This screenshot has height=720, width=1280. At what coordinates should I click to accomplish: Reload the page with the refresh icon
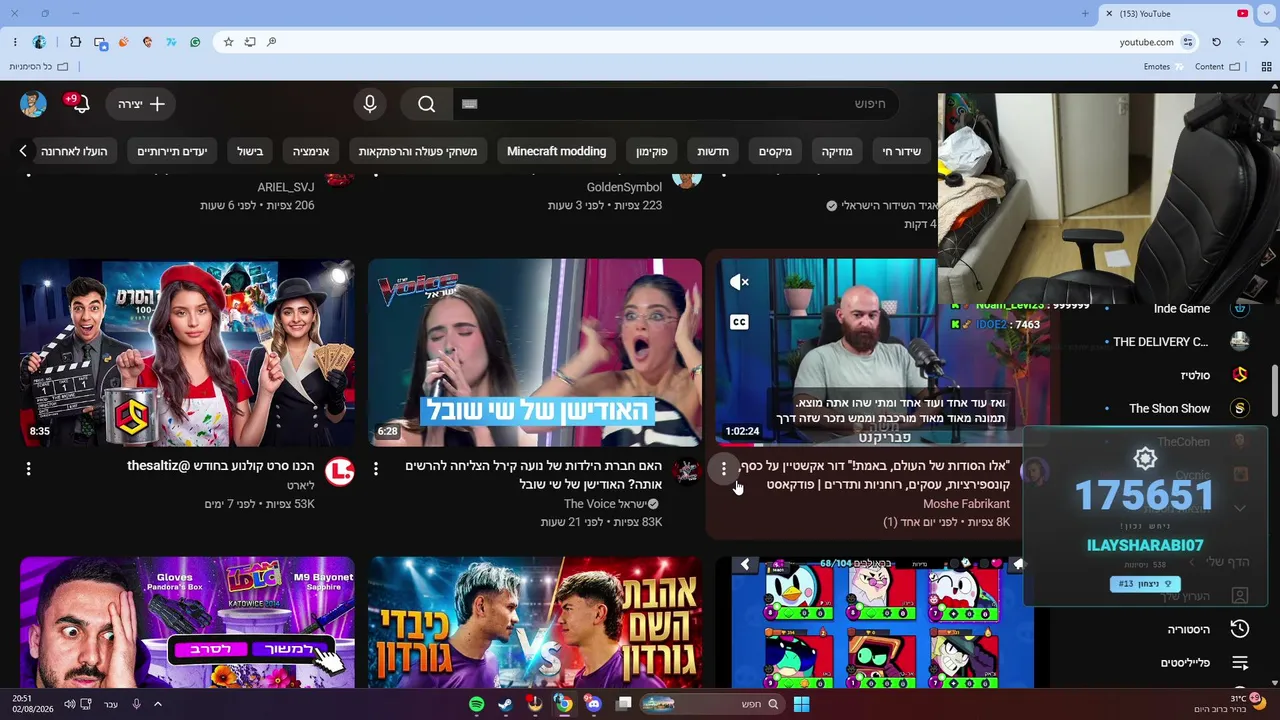tap(1216, 42)
